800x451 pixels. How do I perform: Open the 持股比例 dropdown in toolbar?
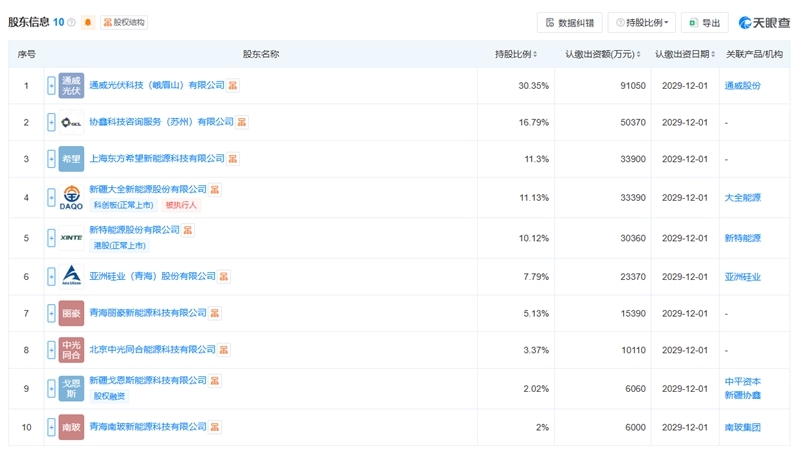[x=642, y=22]
